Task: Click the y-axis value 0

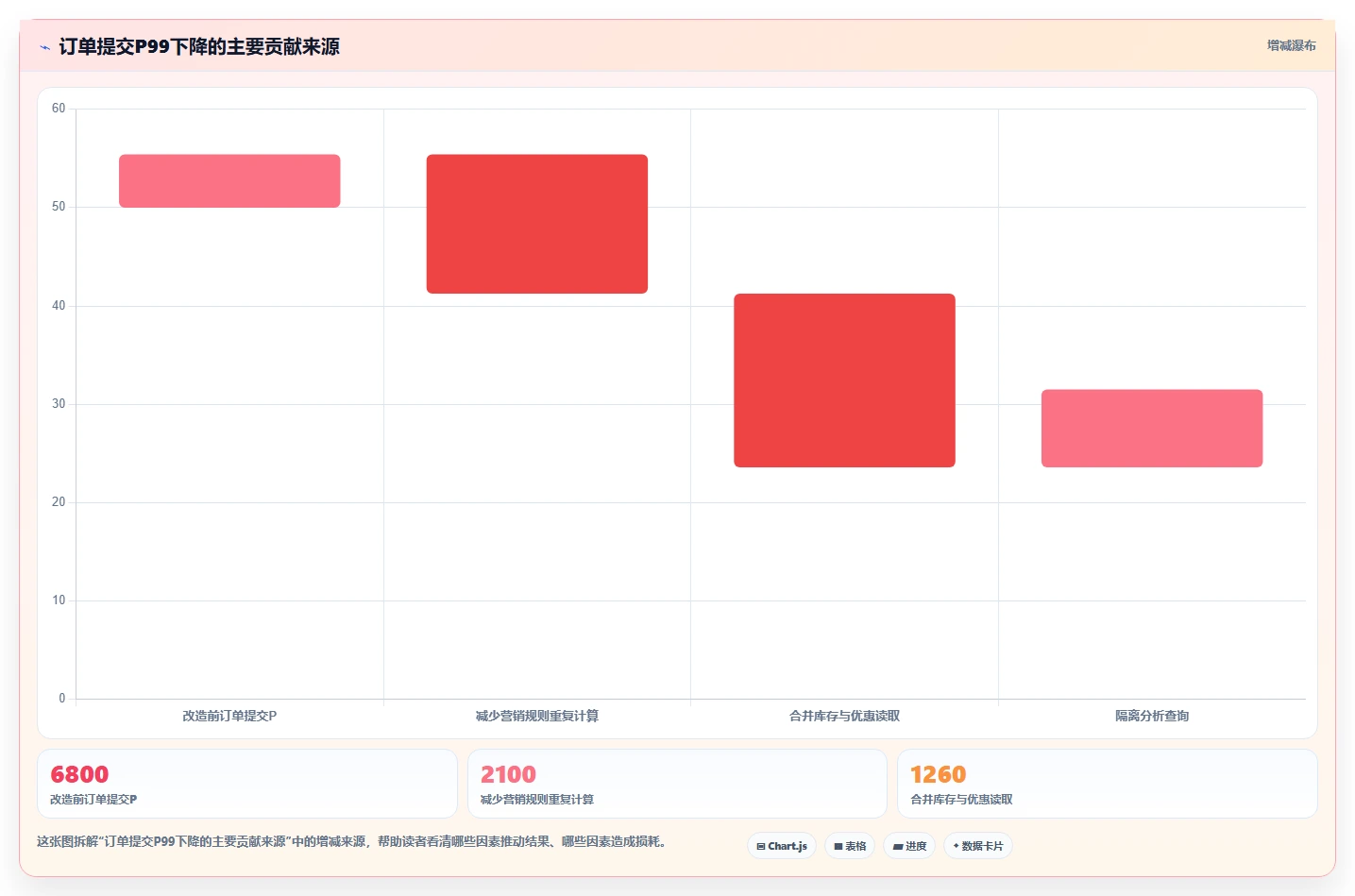Action: tap(62, 699)
